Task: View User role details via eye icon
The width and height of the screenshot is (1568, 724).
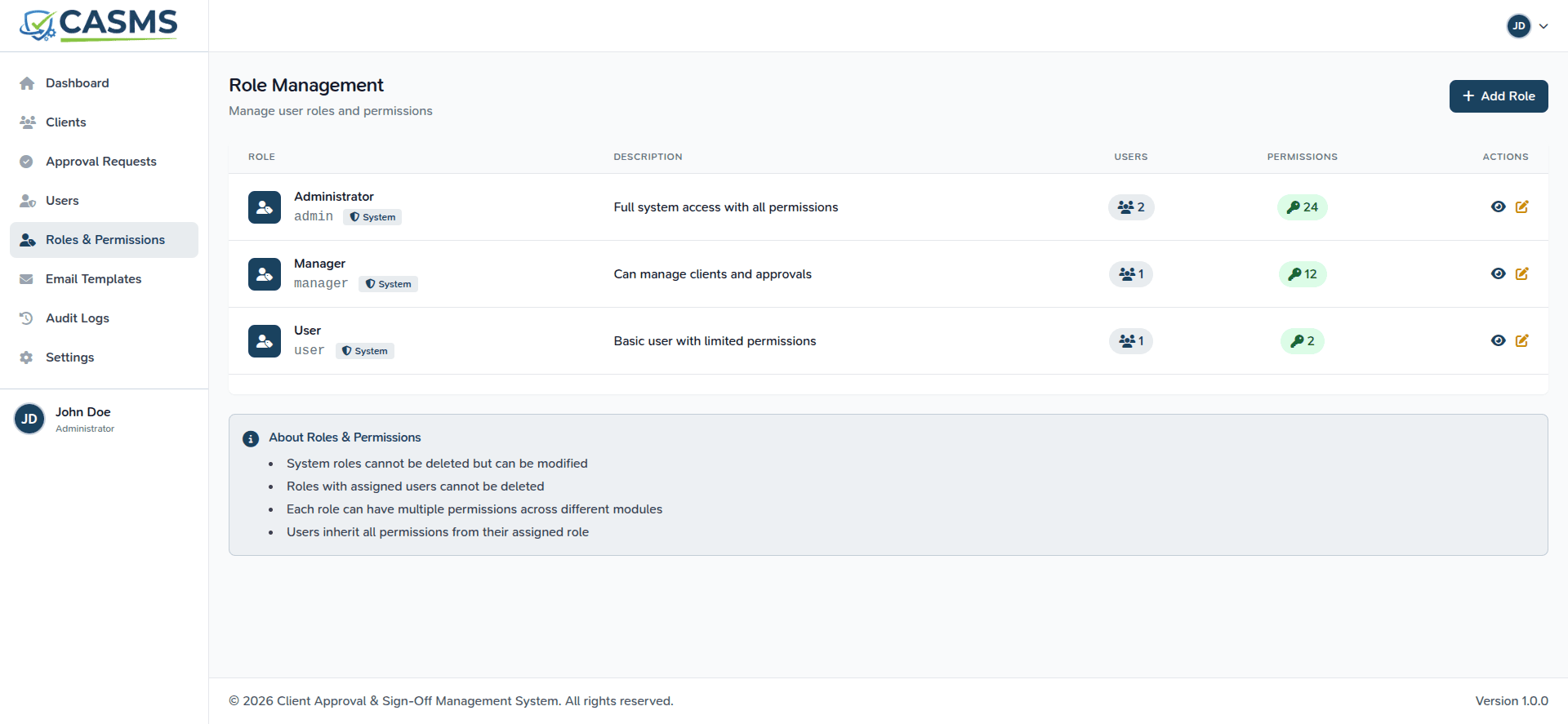Action: pyautogui.click(x=1498, y=341)
